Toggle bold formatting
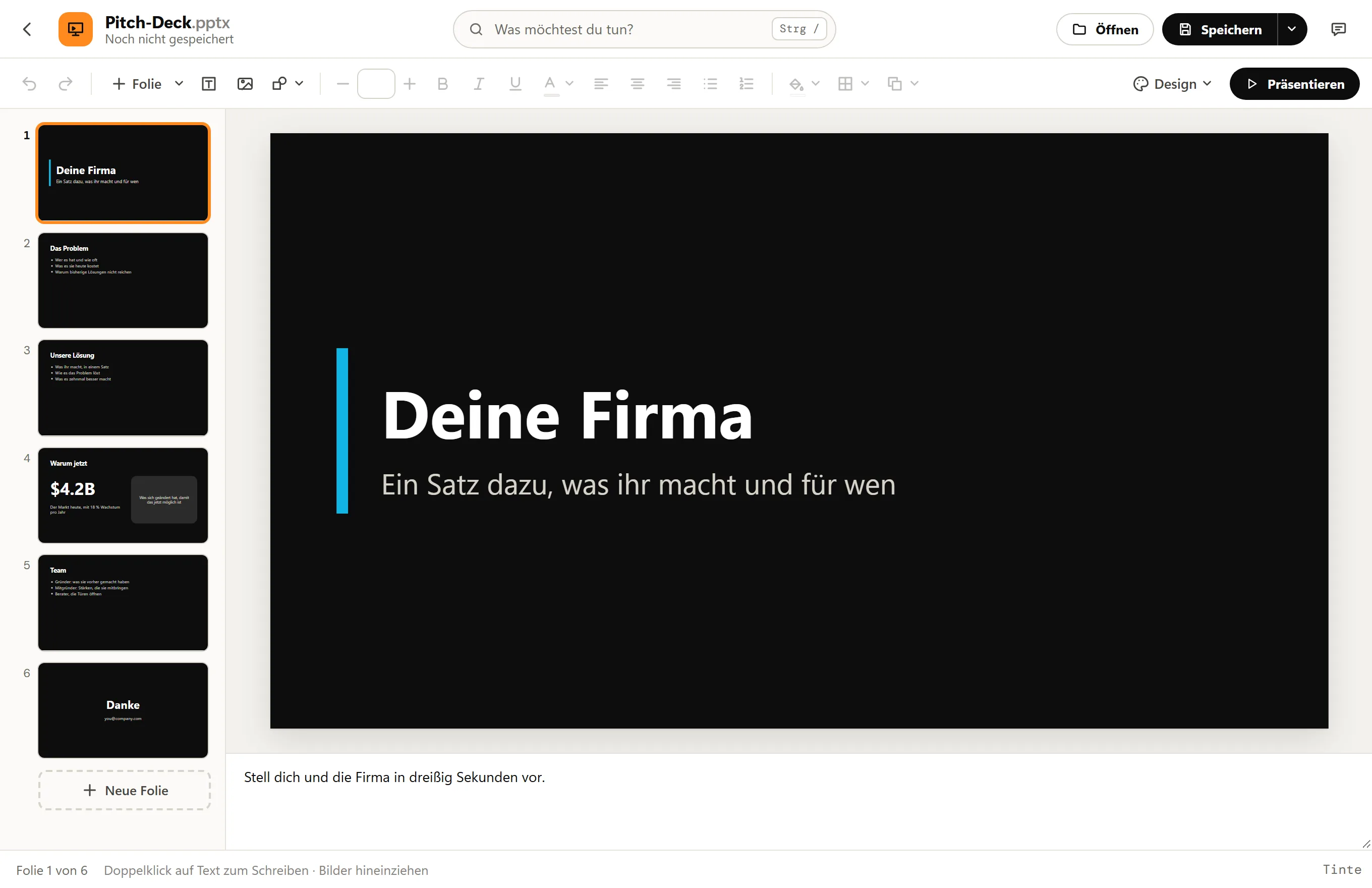Screen dimensions: 1372x888 coord(443,84)
